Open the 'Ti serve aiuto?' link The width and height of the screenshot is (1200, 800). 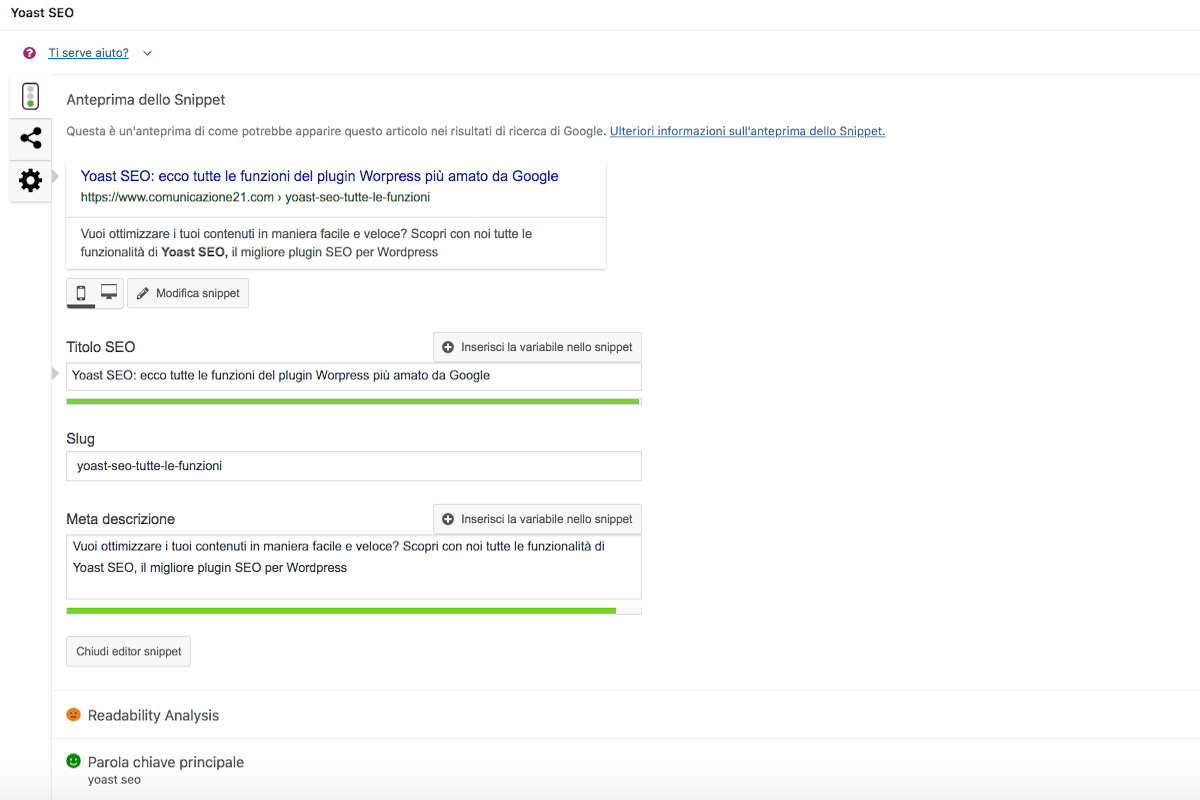88,53
